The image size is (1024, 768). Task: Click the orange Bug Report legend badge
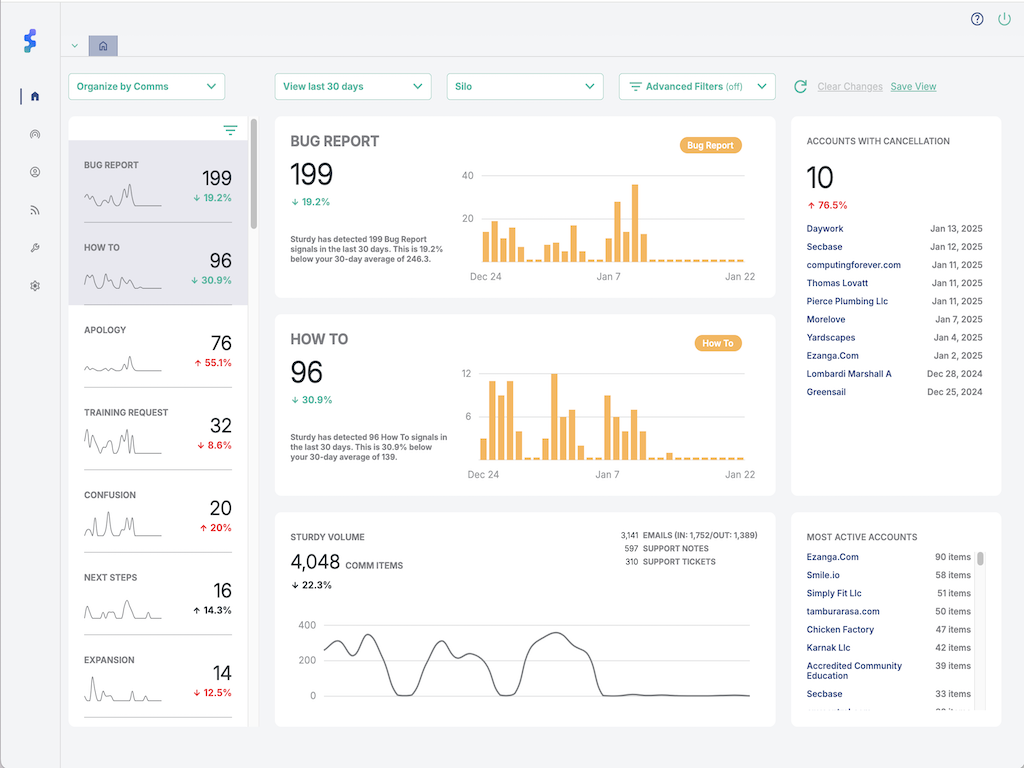[x=710, y=146]
